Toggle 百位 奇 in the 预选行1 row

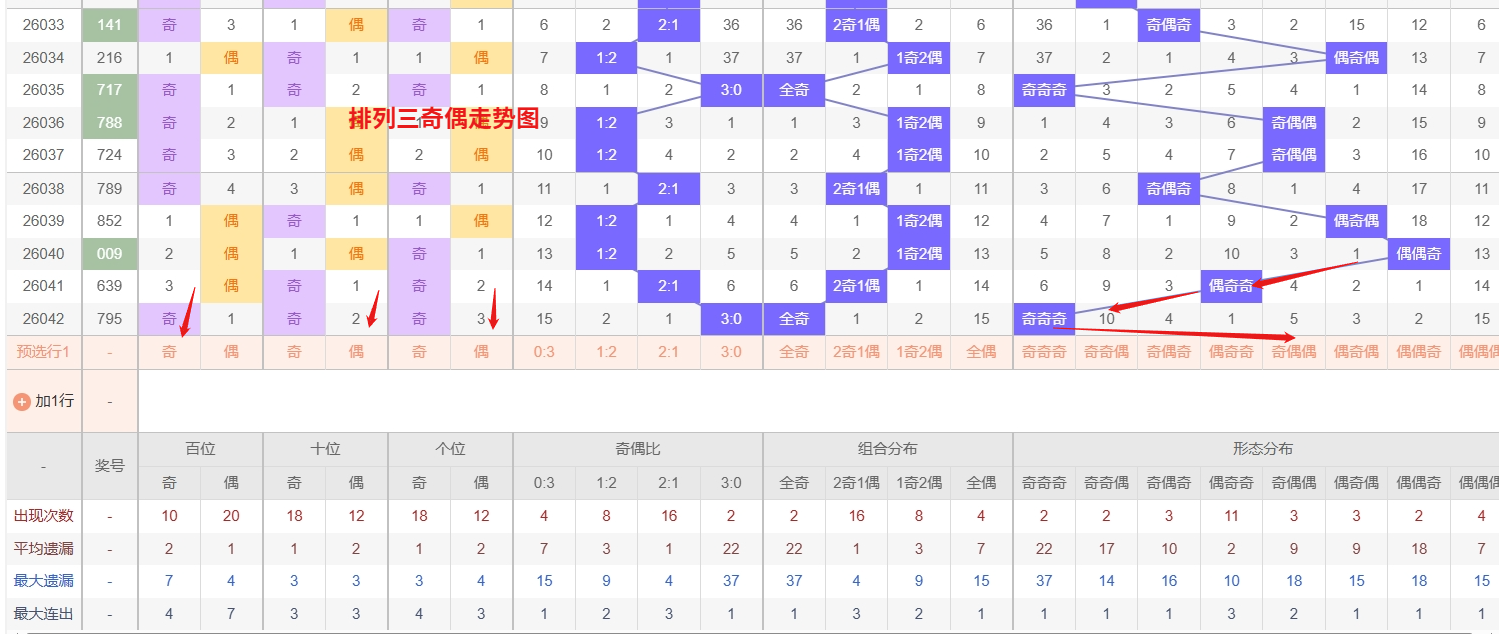169,352
